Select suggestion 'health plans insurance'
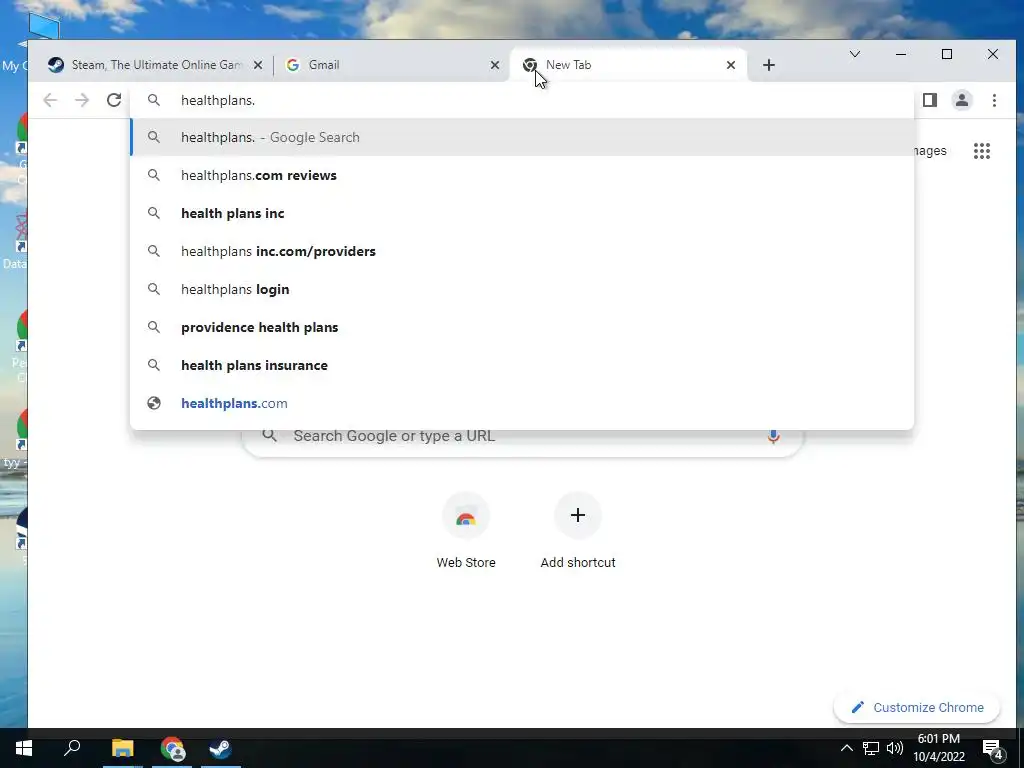This screenshot has height=768, width=1024. [522, 364]
